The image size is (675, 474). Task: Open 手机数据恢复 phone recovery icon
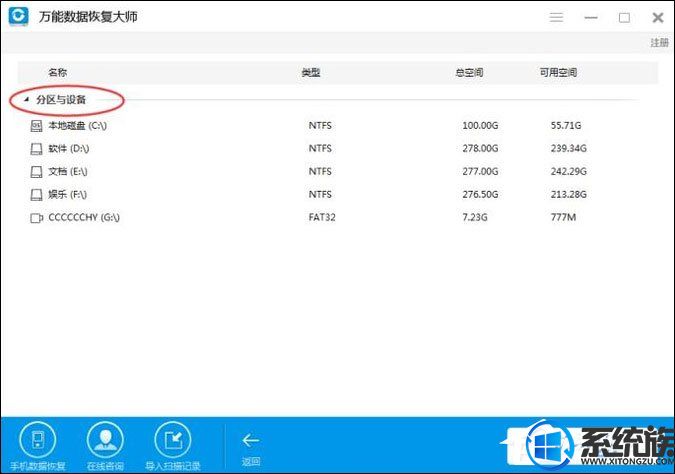(37, 440)
